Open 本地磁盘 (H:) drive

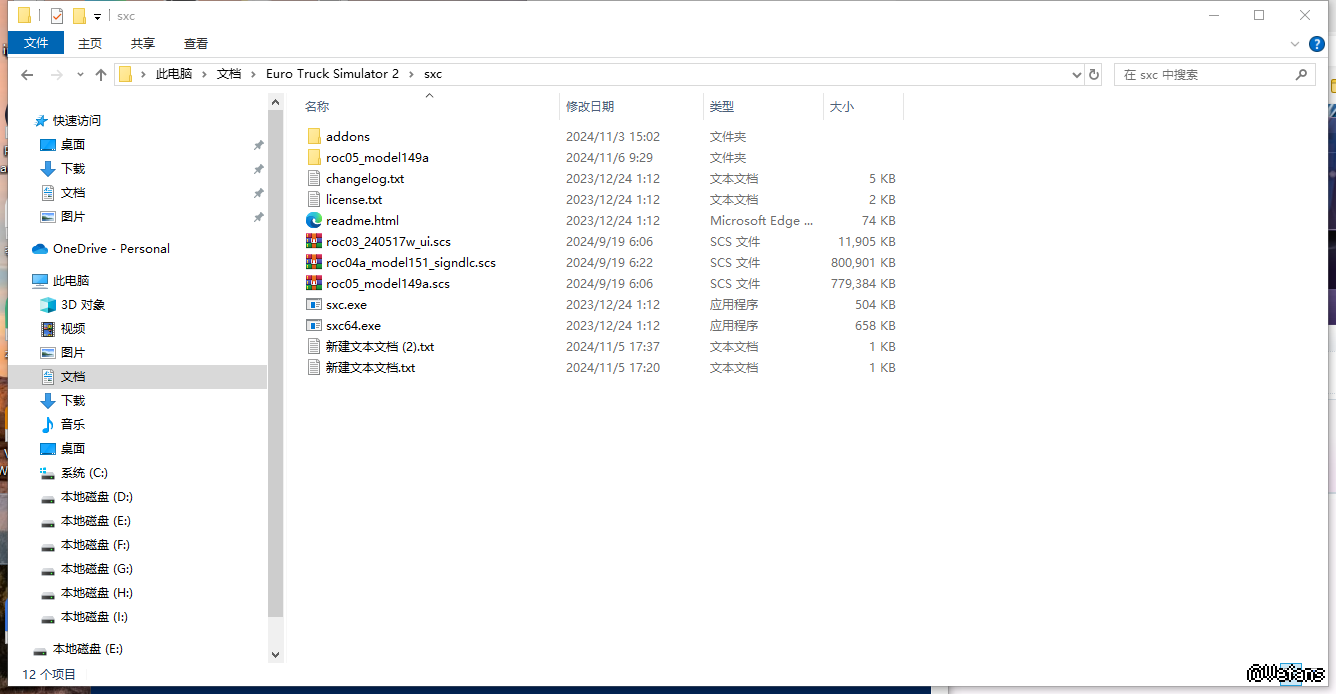click(x=96, y=592)
